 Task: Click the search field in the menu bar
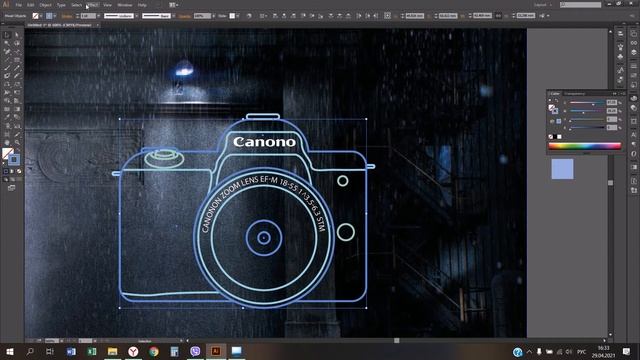pyautogui.click(x=581, y=5)
